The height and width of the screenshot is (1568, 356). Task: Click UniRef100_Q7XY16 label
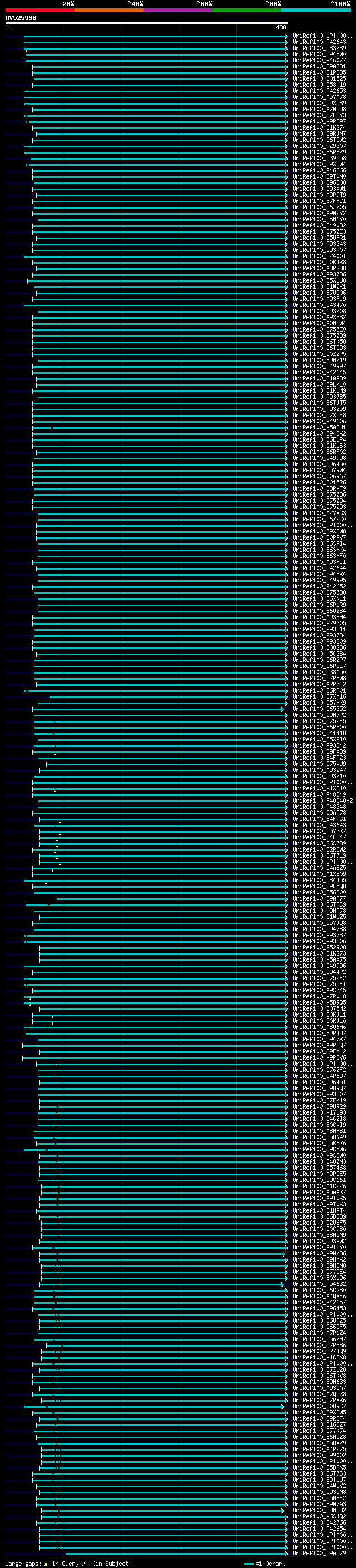point(319,696)
